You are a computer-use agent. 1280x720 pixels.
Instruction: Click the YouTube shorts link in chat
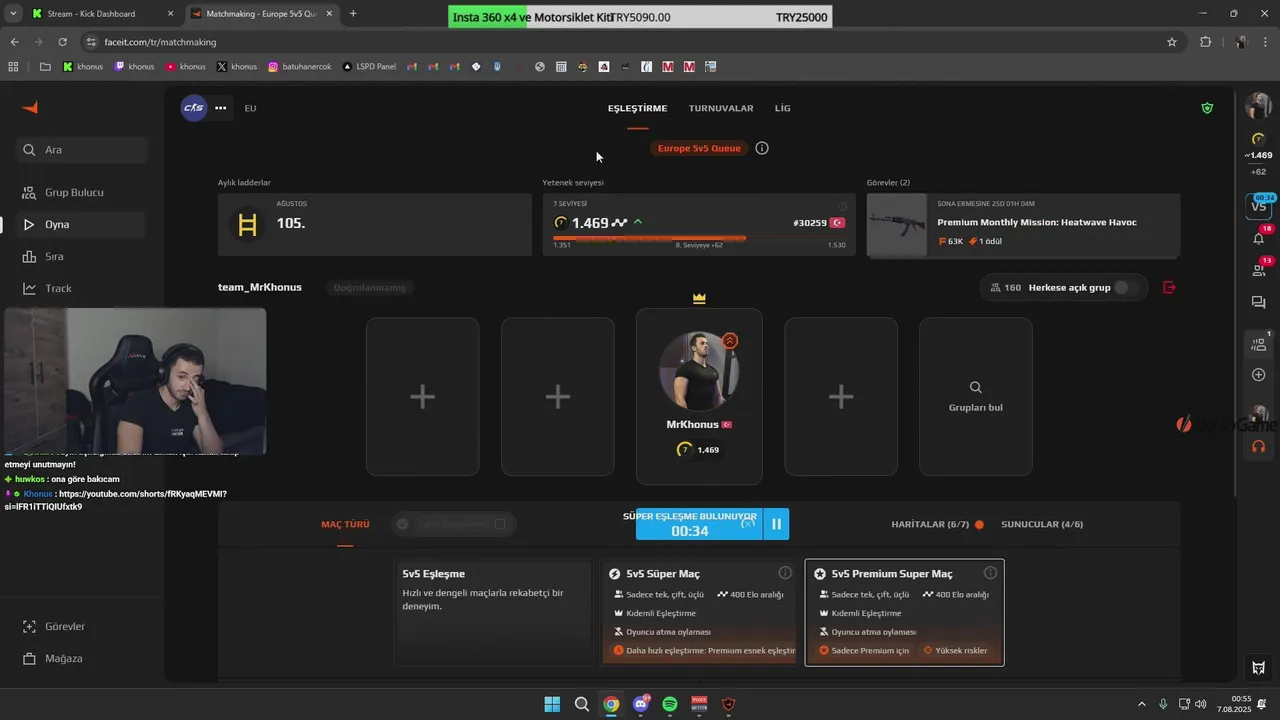click(x=115, y=500)
